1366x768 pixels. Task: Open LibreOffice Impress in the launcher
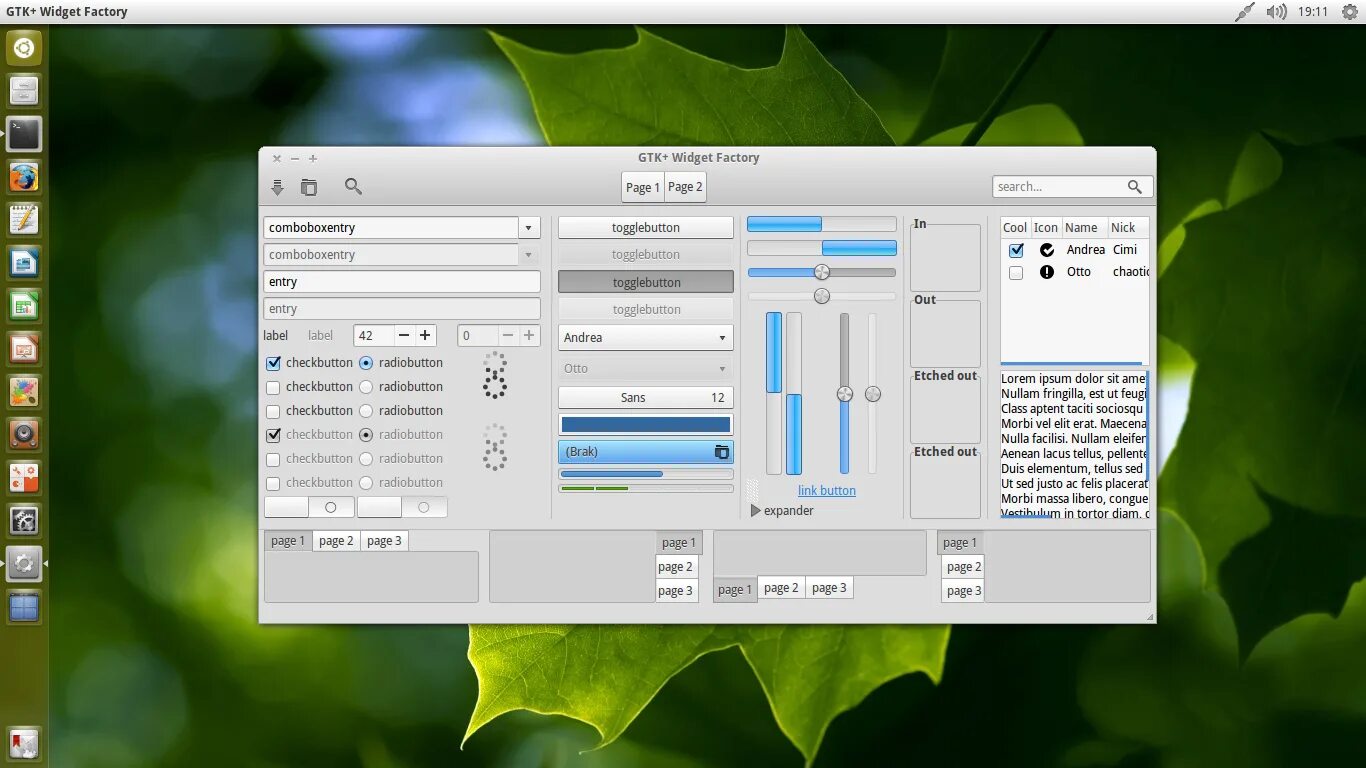point(24,349)
